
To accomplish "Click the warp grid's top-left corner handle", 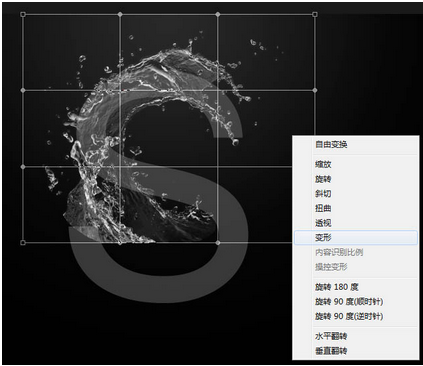I will coord(23,14).
